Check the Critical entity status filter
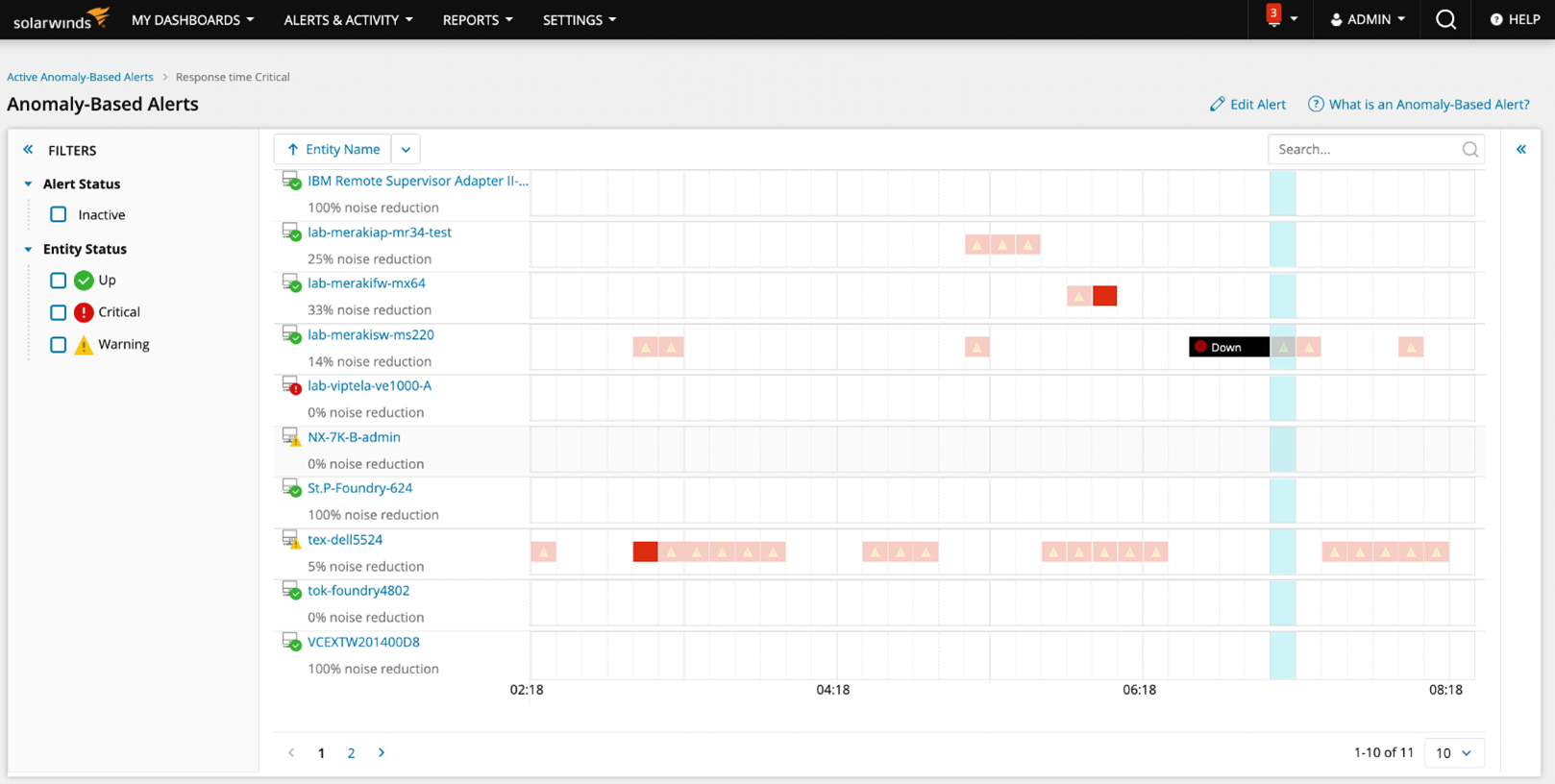 [59, 312]
